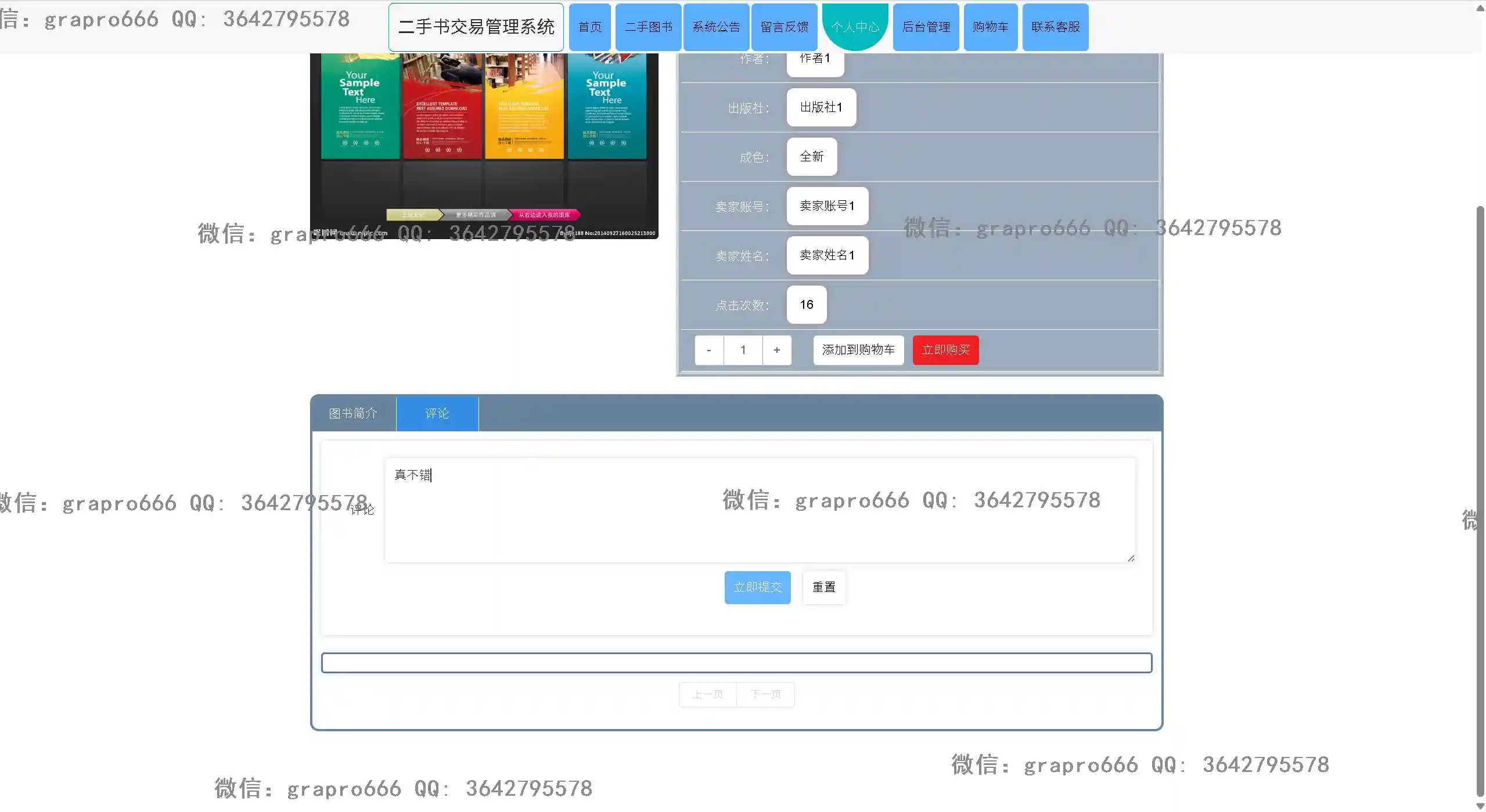This screenshot has width=1486, height=812.
Task: Go to 留言反馈 page
Action: pos(784,27)
